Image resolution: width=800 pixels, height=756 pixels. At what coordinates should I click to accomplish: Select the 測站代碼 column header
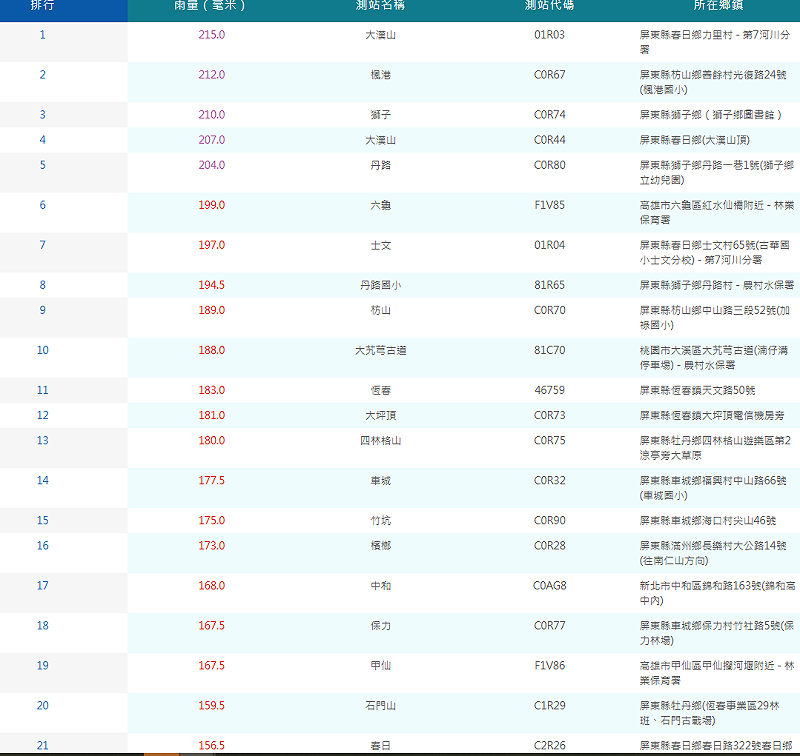click(549, 6)
